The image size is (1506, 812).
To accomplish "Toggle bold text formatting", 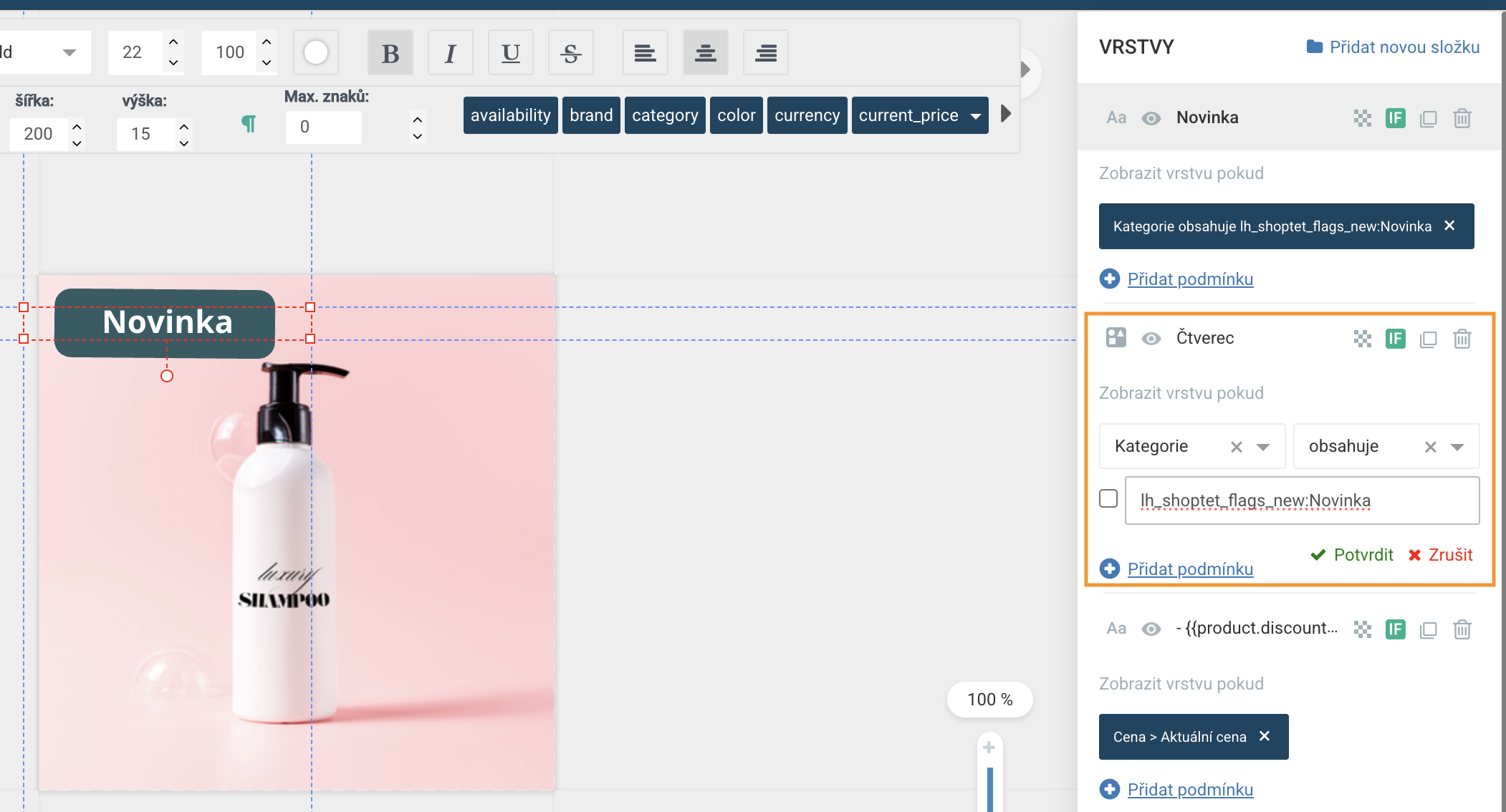I will click(x=390, y=53).
